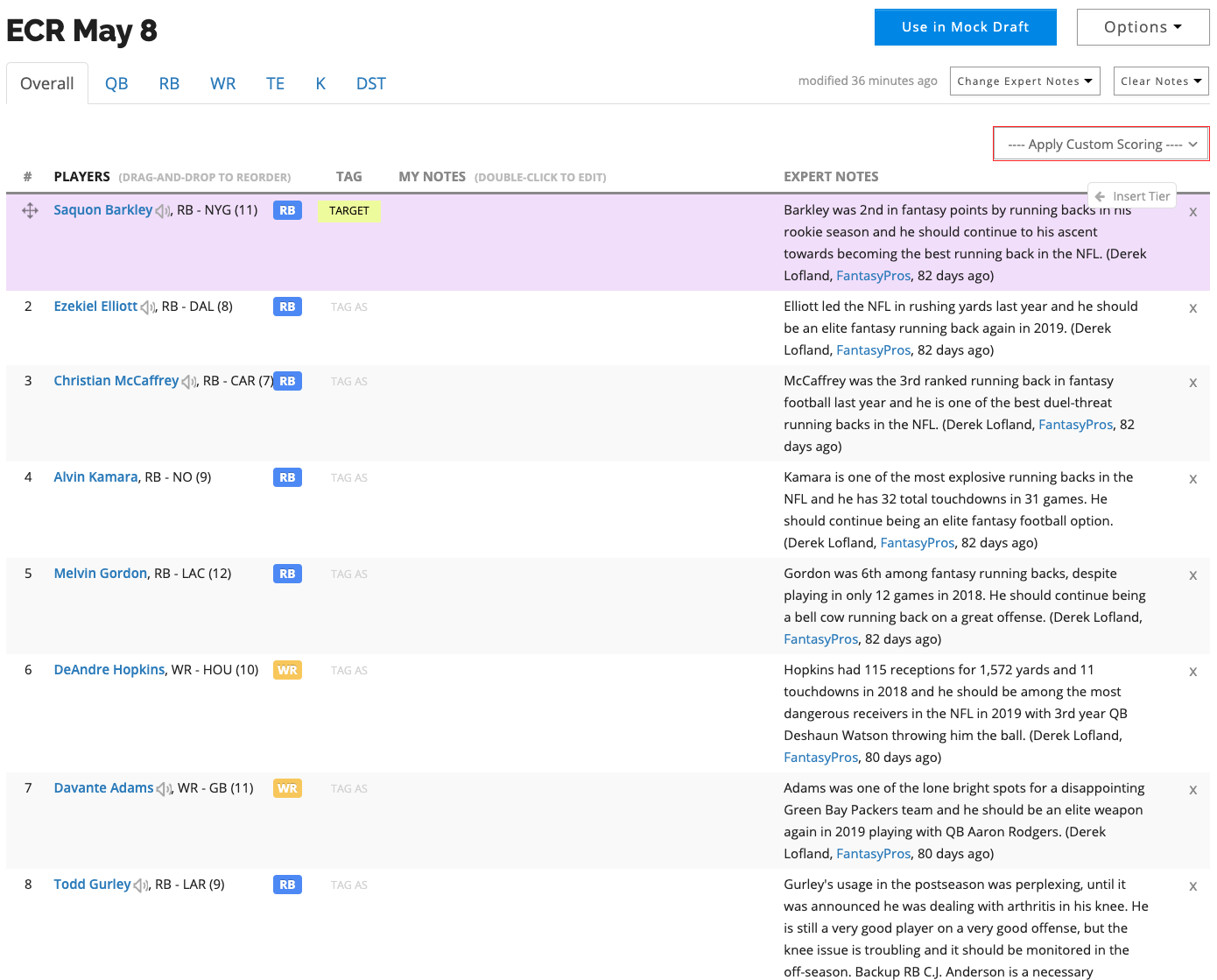1217x980 pixels.
Task: Open the Clear Notes dropdown
Action: coord(1161,81)
